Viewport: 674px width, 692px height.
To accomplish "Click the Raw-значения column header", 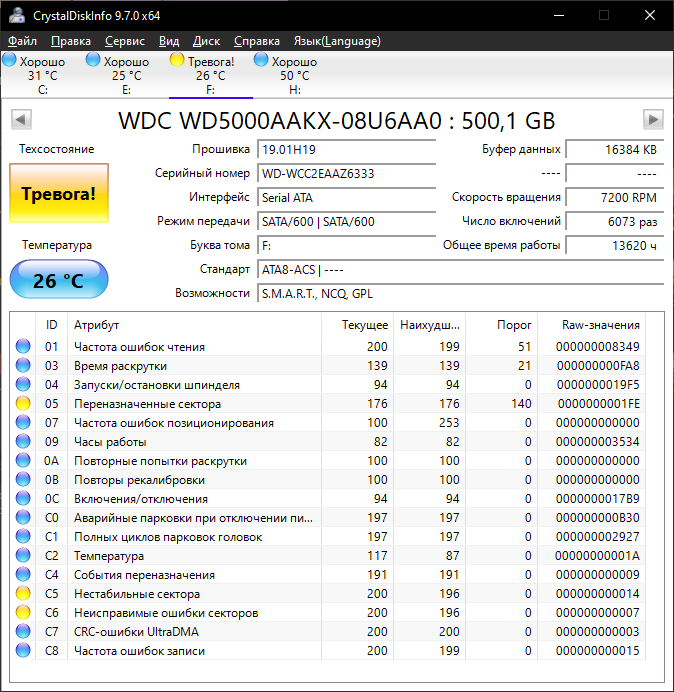I will pos(601,325).
